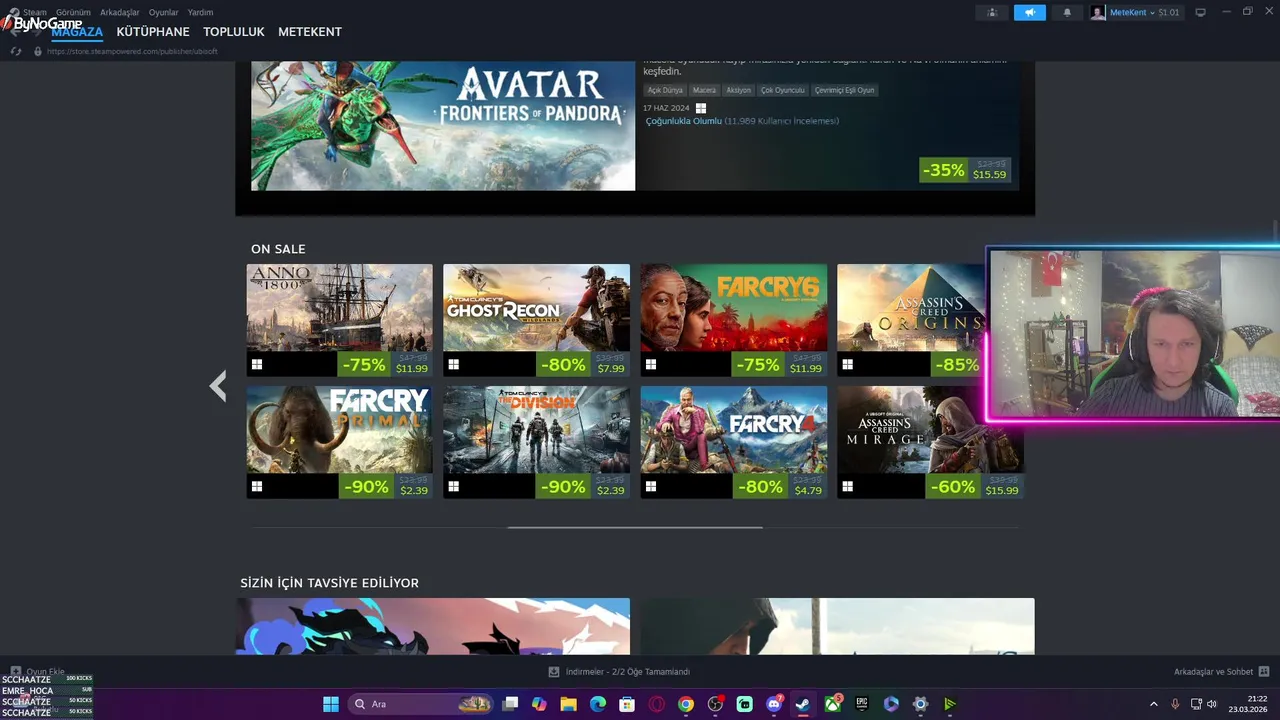Click the Çok Oyunculu tag
Viewport: 1280px width, 720px height.
782,90
